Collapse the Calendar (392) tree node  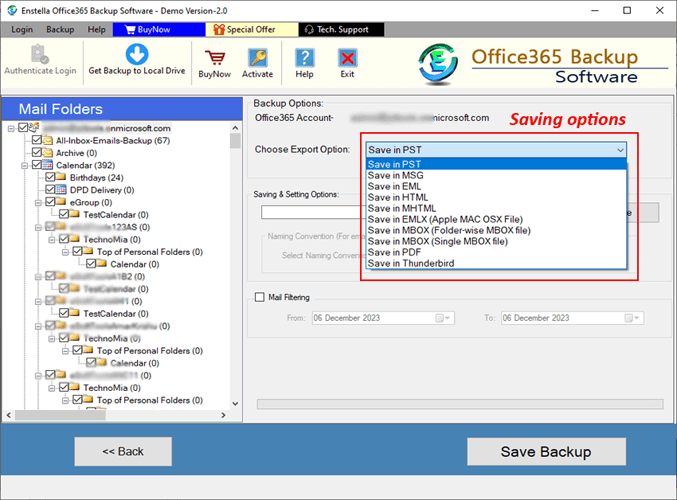(x=25, y=165)
